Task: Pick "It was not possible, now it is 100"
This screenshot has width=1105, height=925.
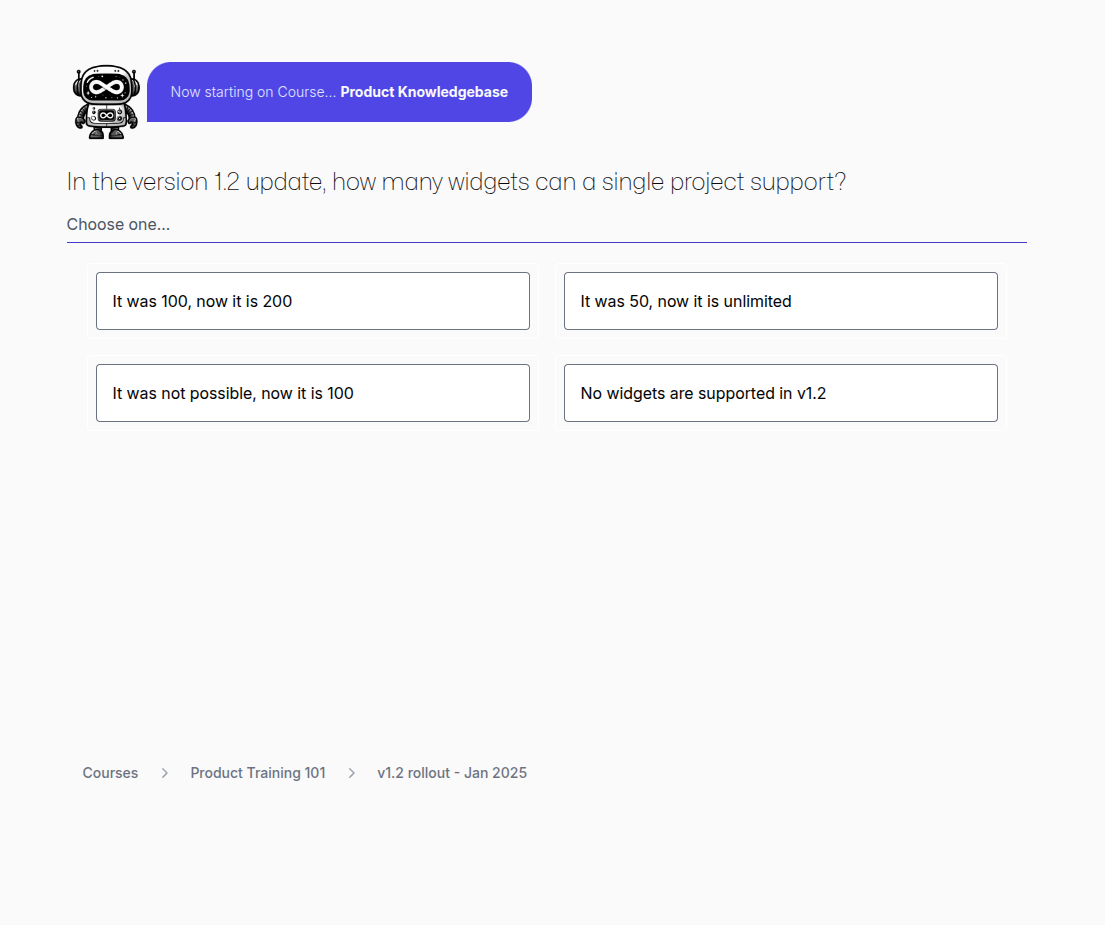Action: point(312,393)
